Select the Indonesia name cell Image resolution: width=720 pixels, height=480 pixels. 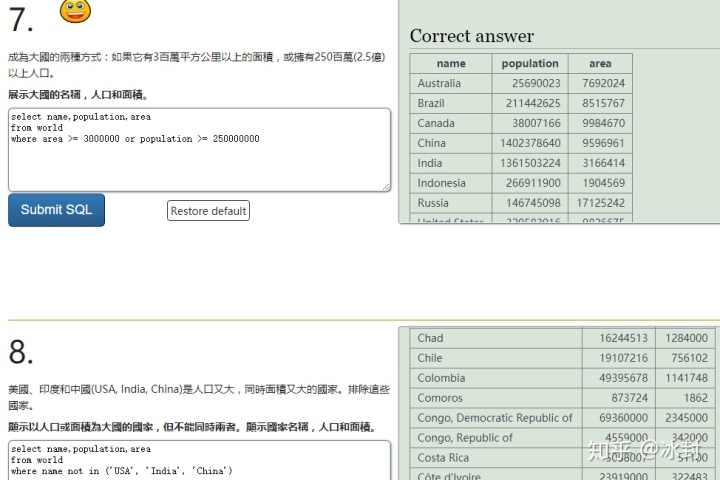[x=451, y=183]
